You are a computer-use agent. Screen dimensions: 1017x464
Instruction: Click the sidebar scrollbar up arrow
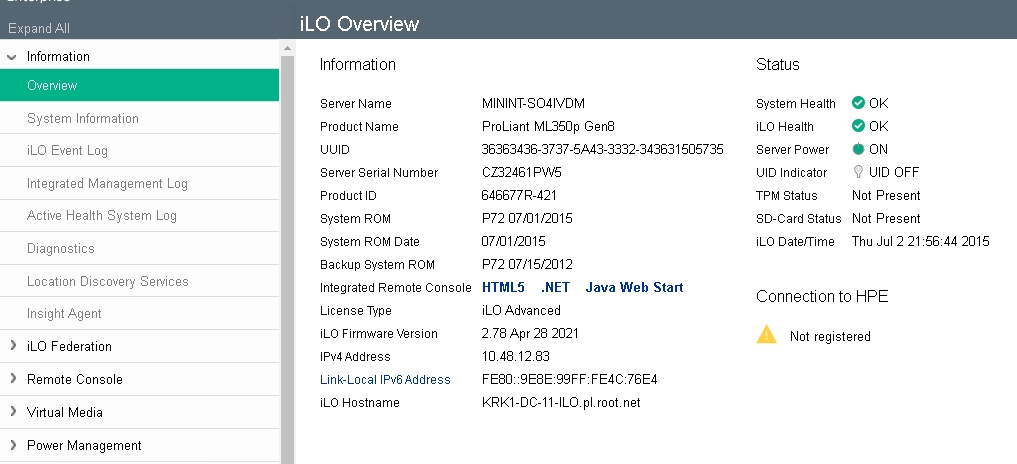pyautogui.click(x=287, y=48)
